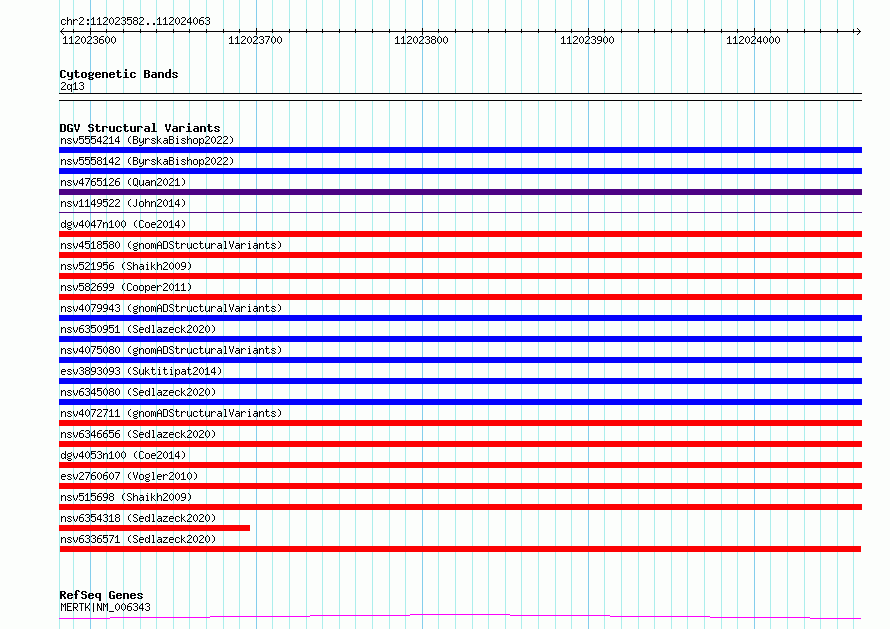Click ruler position 112023700
The image size is (890, 629).
click(255, 40)
